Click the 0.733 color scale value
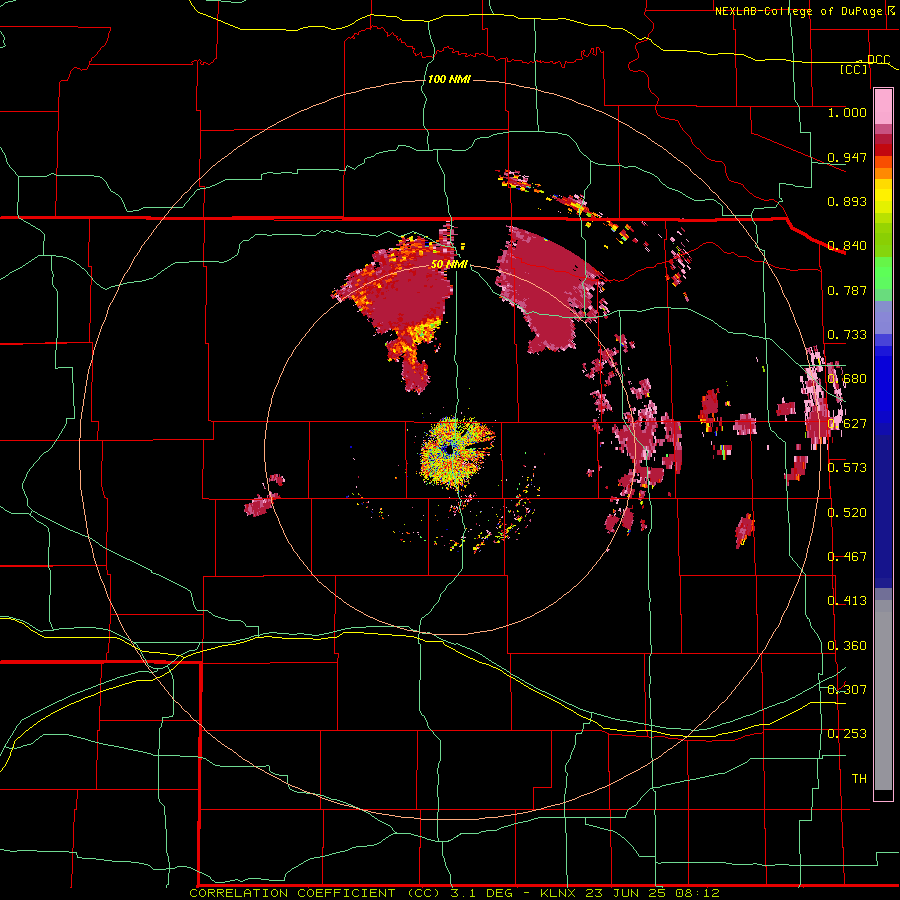This screenshot has height=900, width=900. (x=847, y=335)
